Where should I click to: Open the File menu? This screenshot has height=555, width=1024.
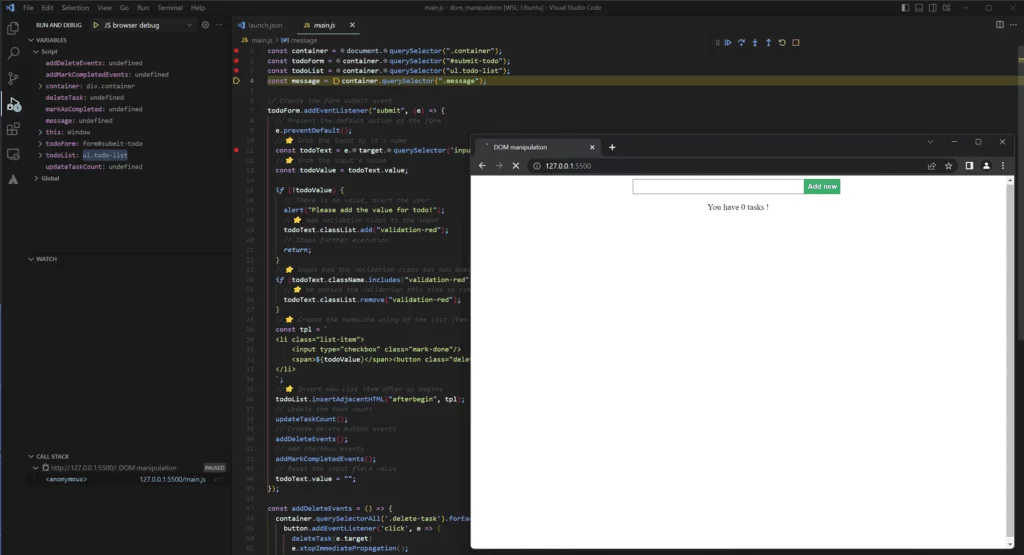[x=28, y=8]
